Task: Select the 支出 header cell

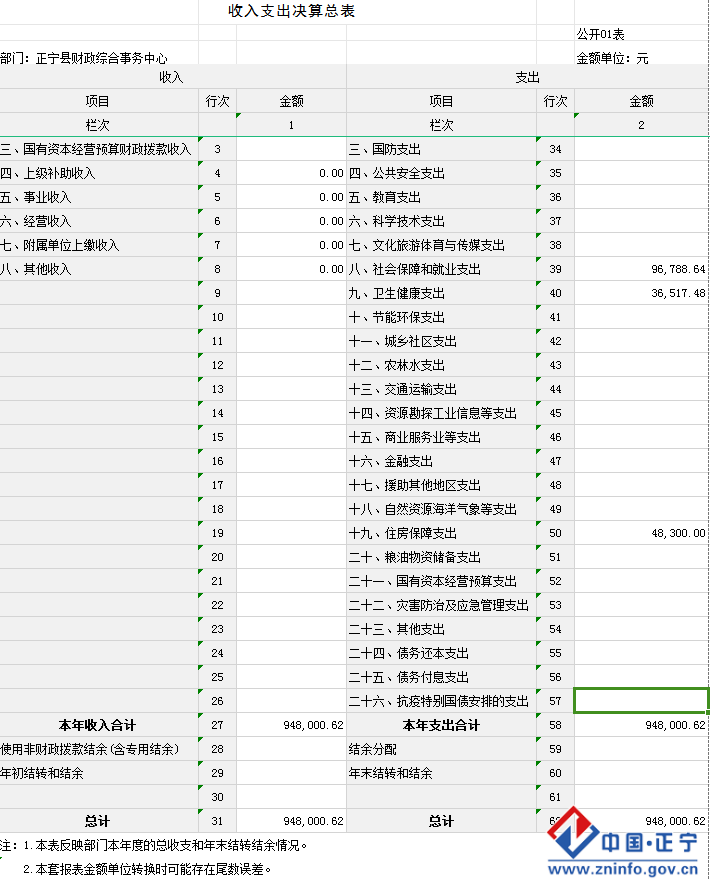Action: [x=528, y=77]
